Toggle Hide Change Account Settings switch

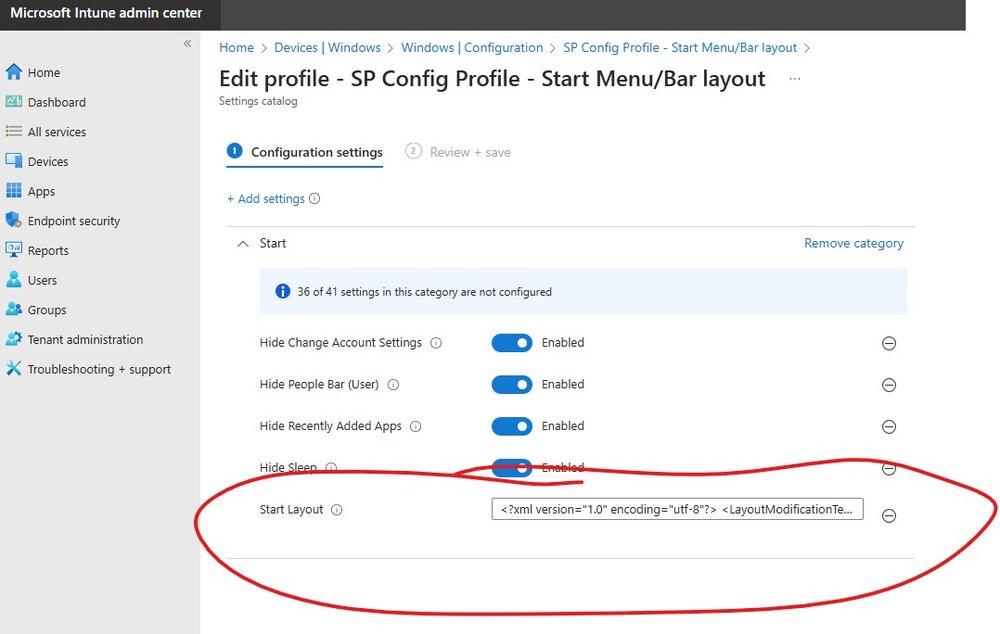511,343
